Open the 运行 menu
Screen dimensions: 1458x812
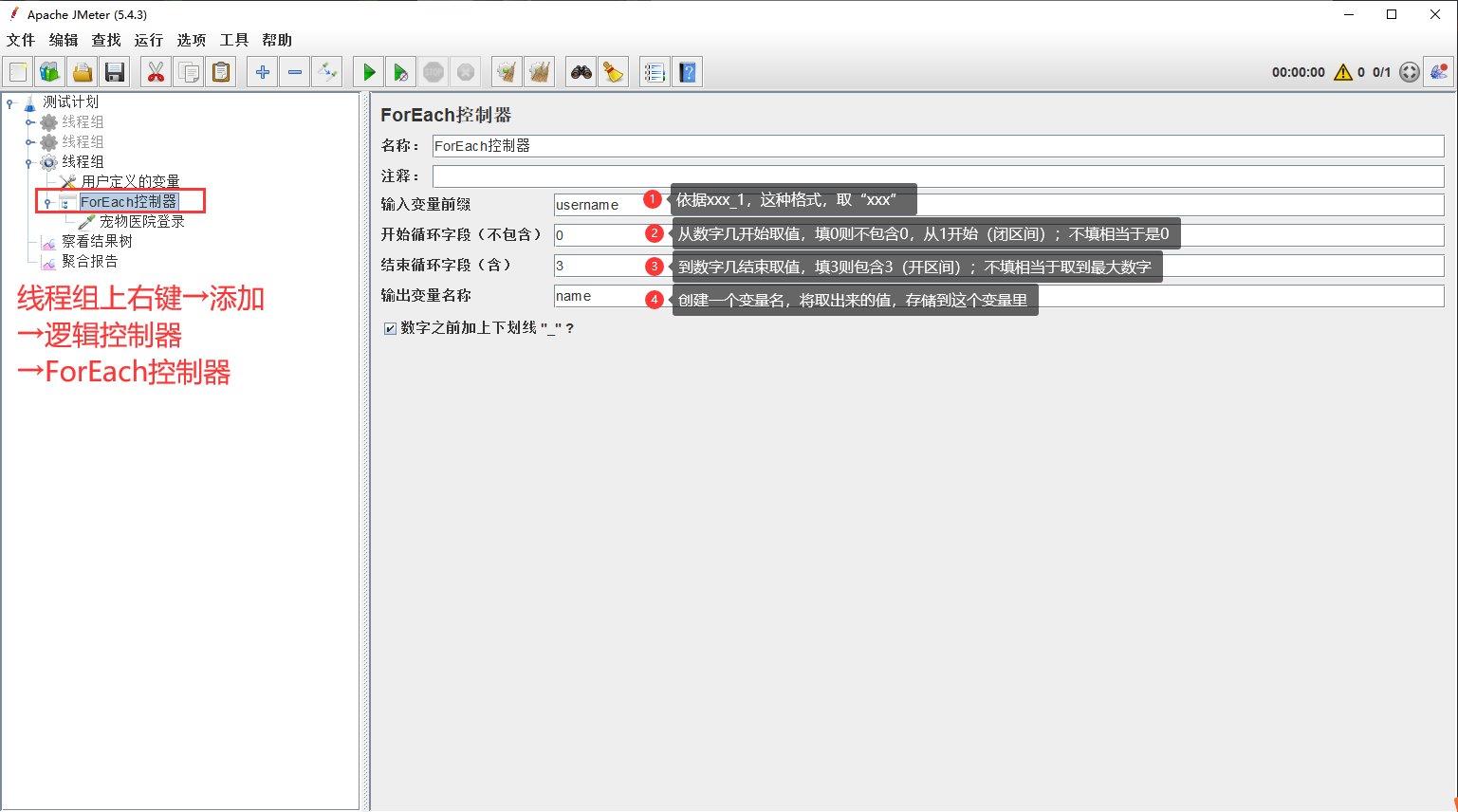tap(148, 40)
